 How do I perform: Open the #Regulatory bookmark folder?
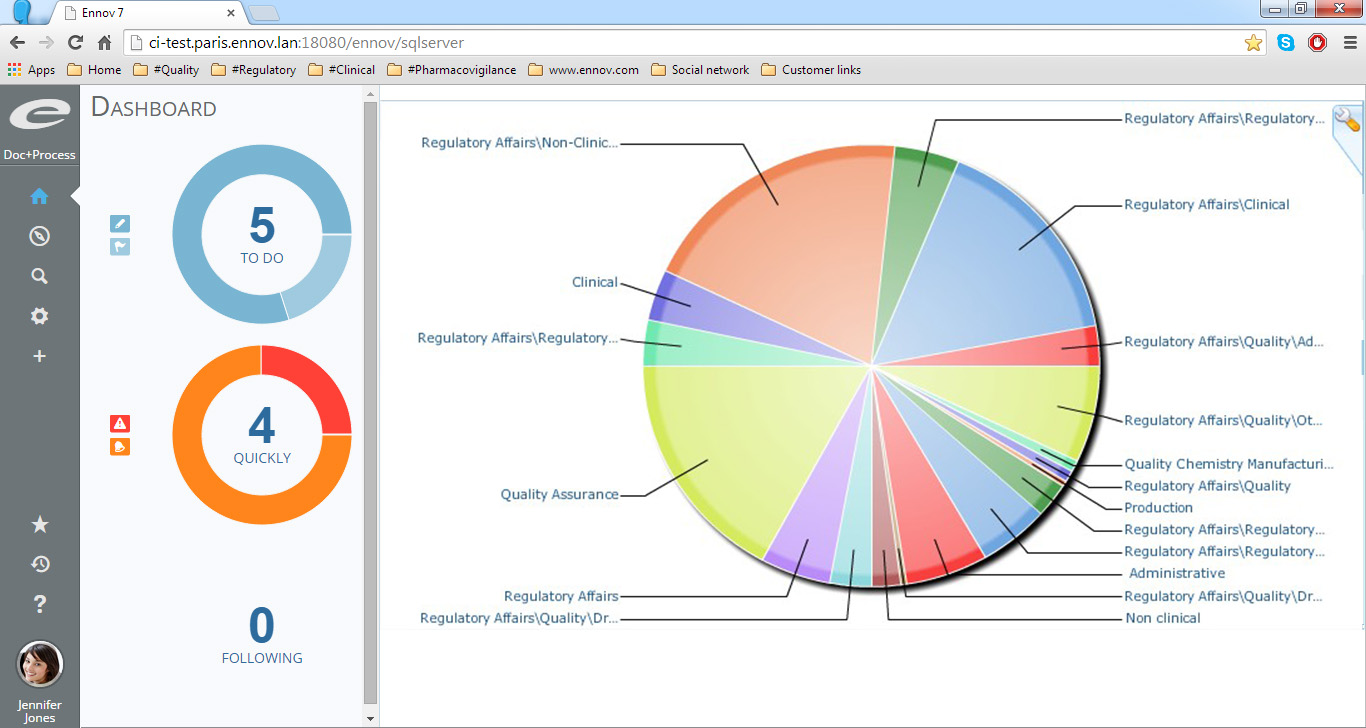253,70
